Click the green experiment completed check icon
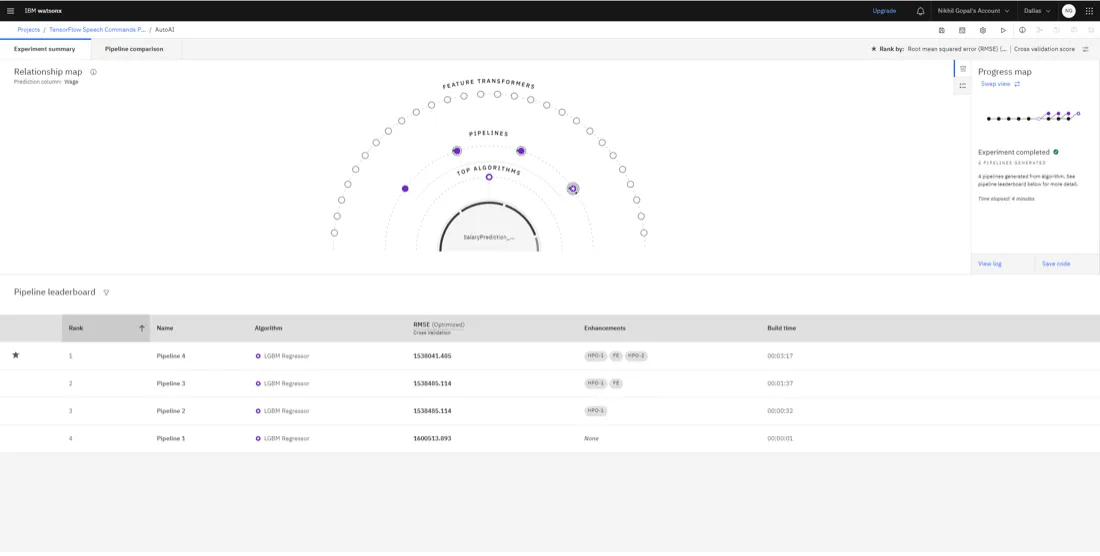Screen dimensions: 1100x556 click(x=1056, y=151)
